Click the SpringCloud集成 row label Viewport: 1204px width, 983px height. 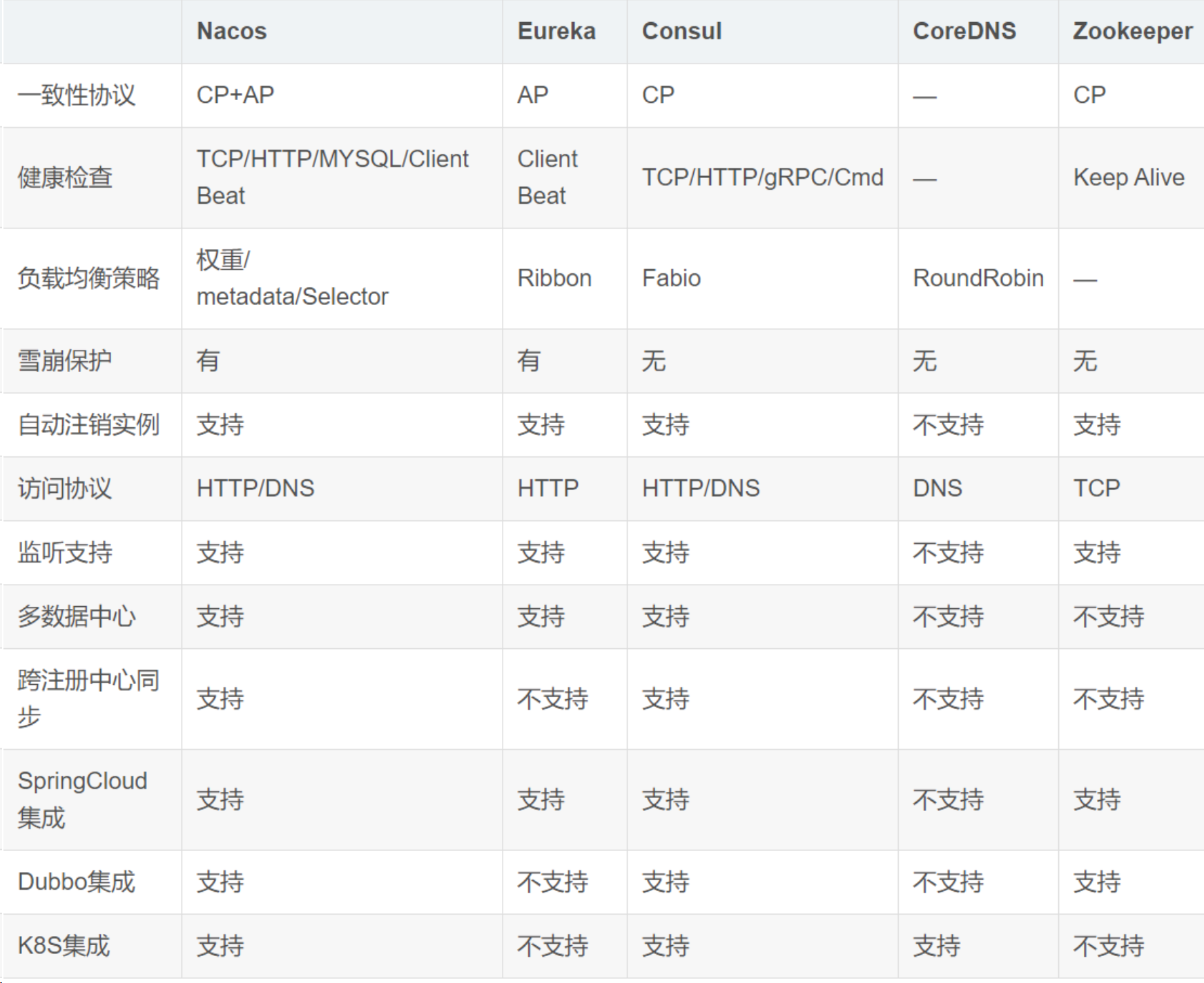tap(82, 799)
